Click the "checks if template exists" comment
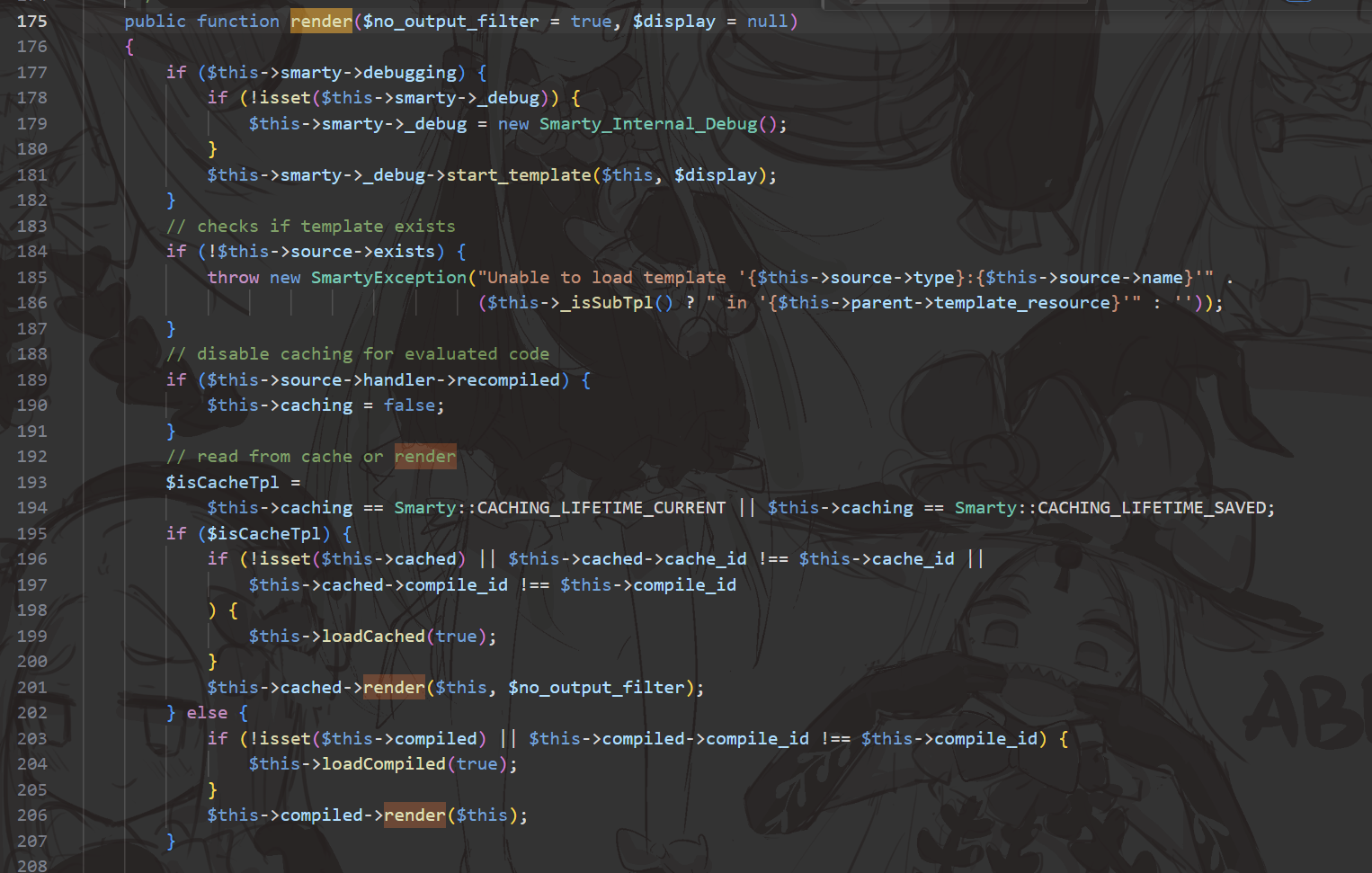 pos(310,226)
